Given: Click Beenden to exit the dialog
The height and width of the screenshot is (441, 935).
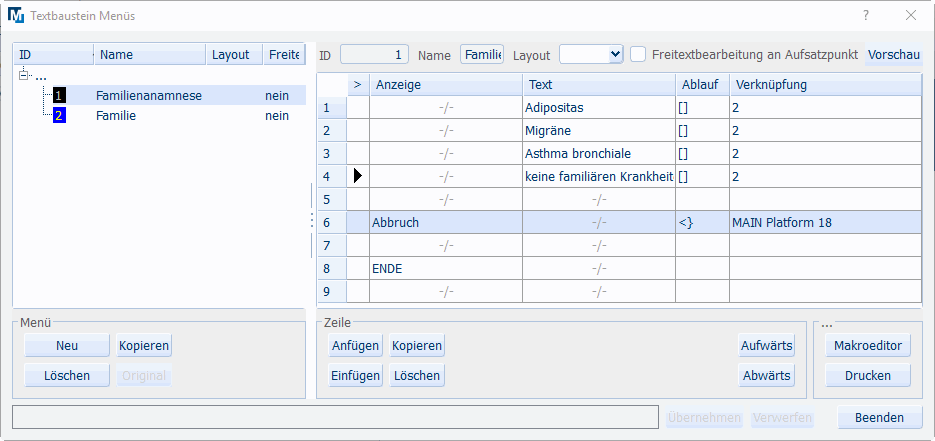Looking at the screenshot, I should [880, 418].
